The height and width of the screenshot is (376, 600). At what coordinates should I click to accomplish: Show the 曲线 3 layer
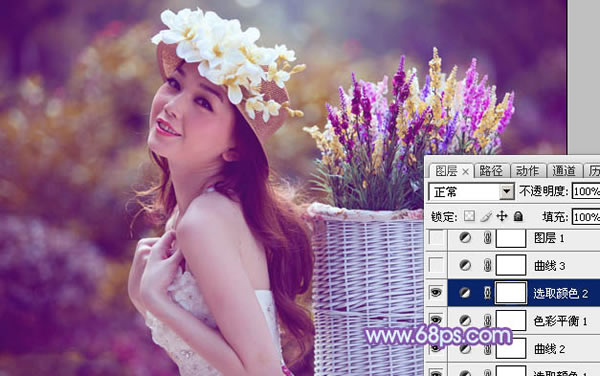tap(436, 265)
